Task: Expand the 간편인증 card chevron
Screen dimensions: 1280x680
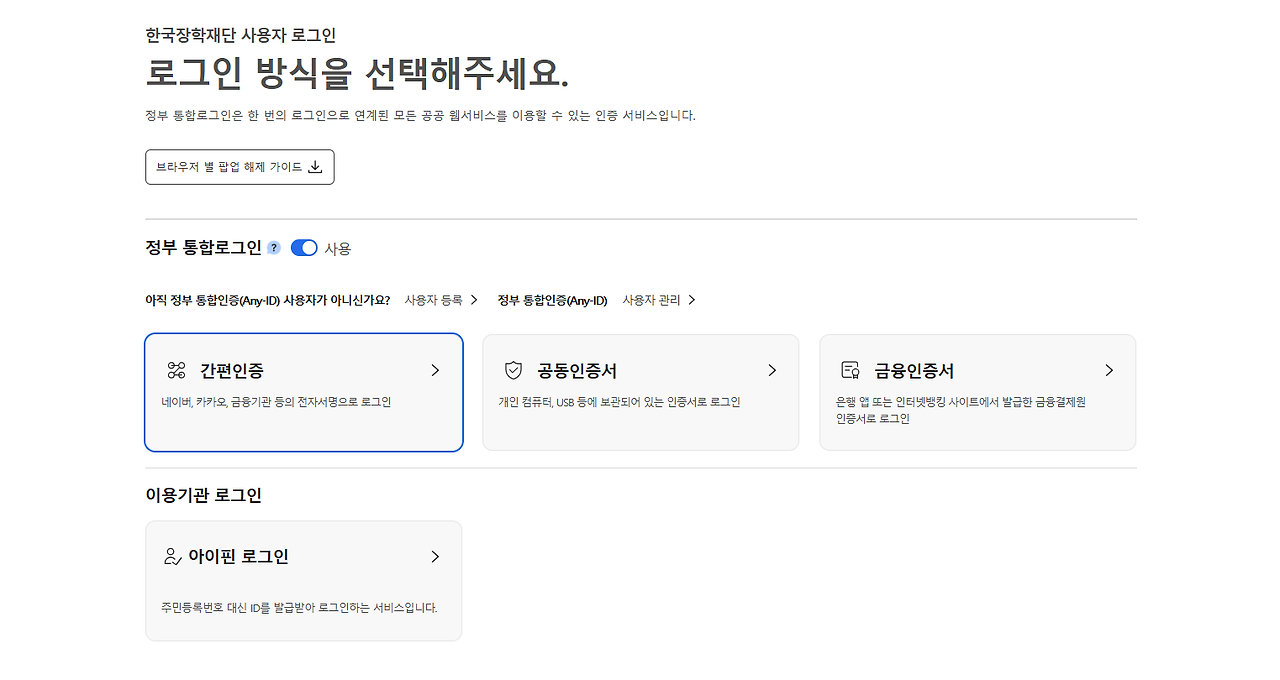Action: pyautogui.click(x=435, y=370)
